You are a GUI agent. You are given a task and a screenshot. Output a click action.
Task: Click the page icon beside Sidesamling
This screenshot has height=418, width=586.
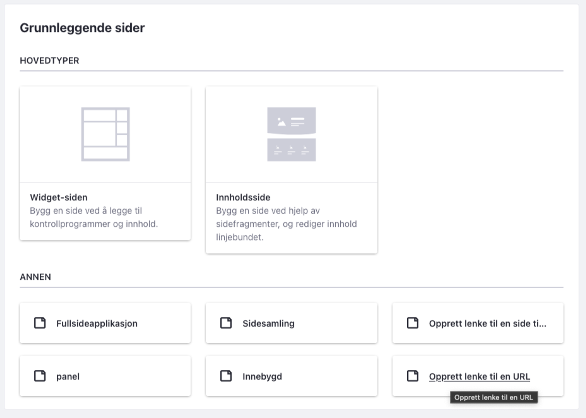(226, 323)
